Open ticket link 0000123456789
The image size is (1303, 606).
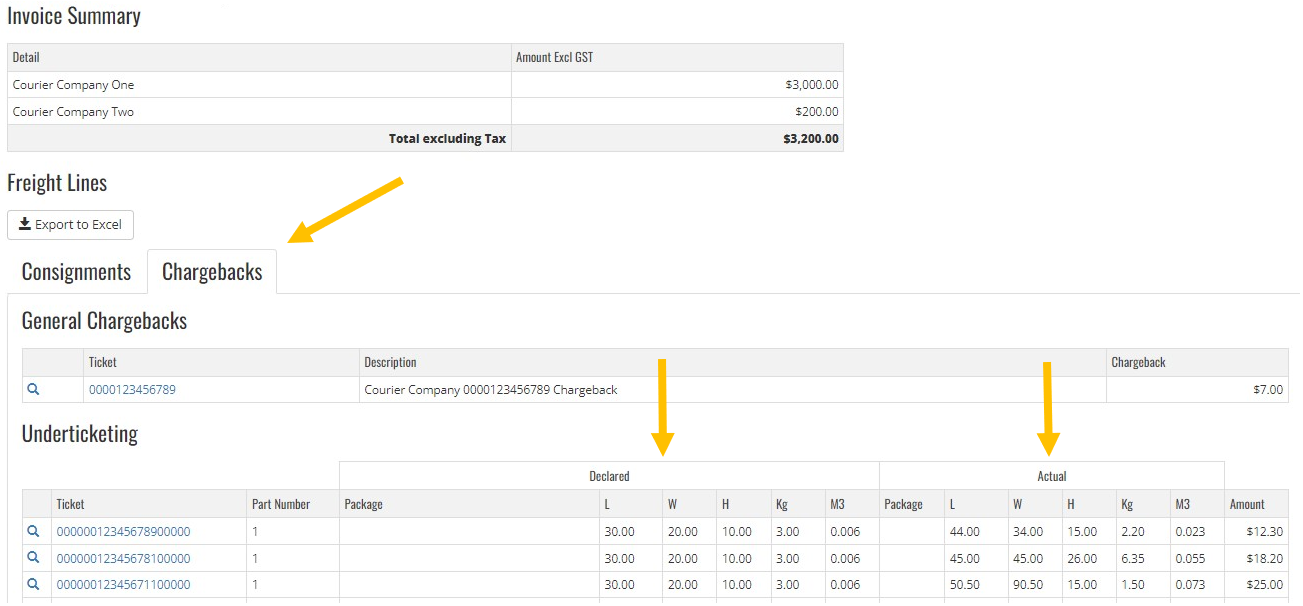click(x=132, y=390)
